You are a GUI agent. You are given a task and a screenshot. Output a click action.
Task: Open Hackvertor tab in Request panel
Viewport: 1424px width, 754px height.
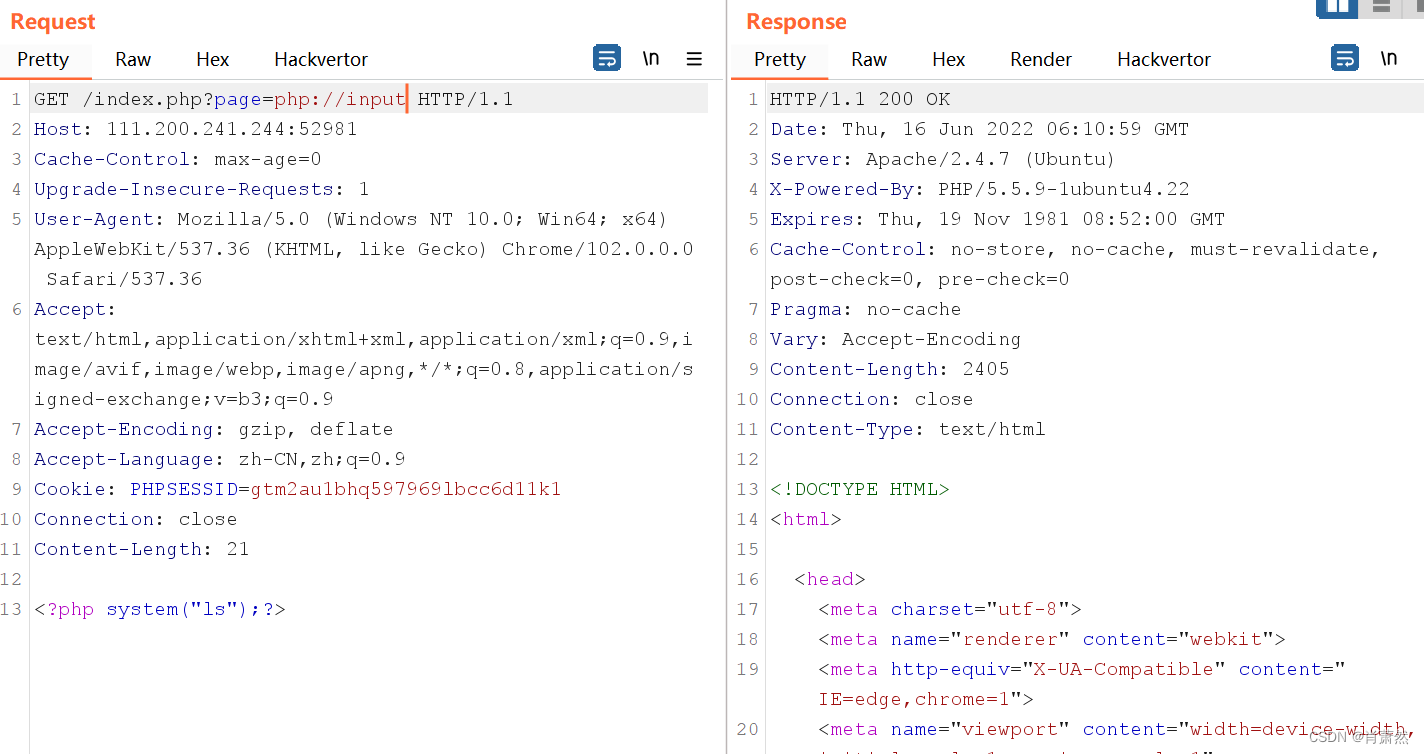(x=321, y=60)
